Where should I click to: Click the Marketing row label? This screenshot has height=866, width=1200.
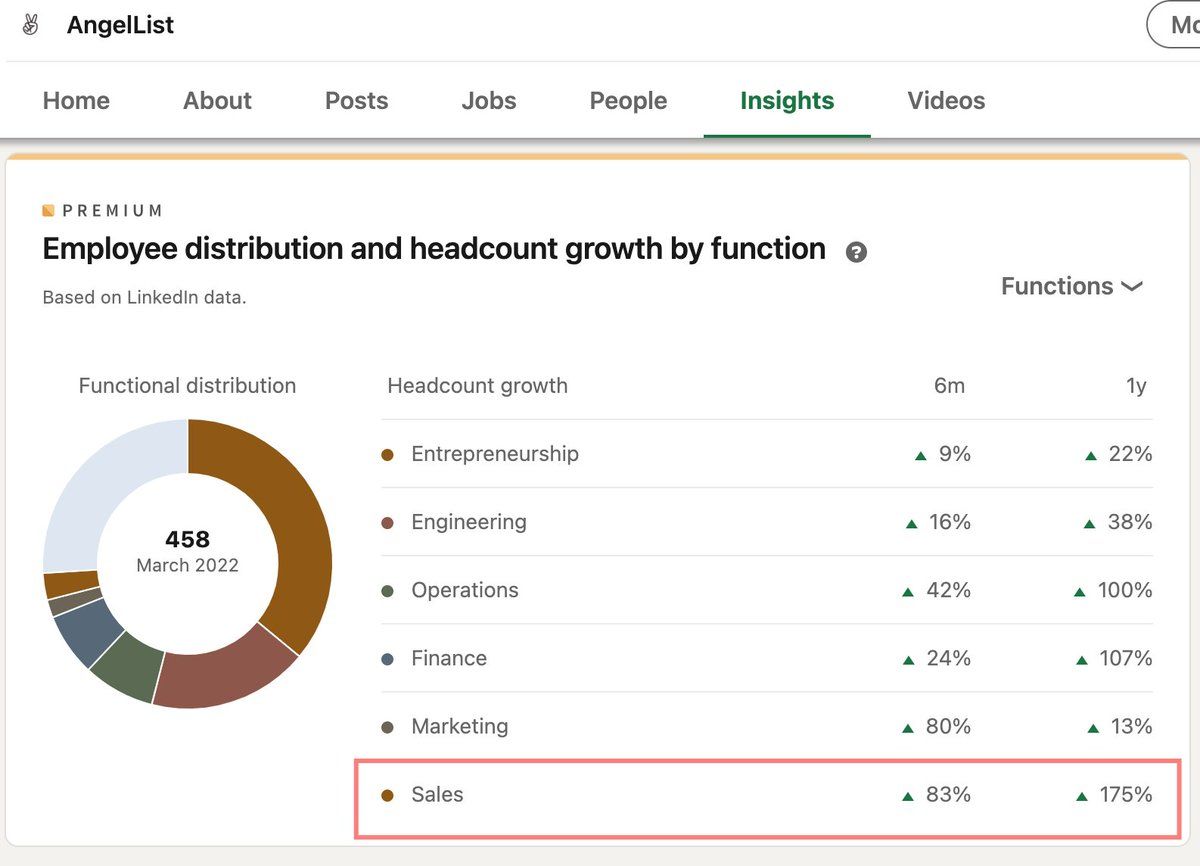coord(460,727)
